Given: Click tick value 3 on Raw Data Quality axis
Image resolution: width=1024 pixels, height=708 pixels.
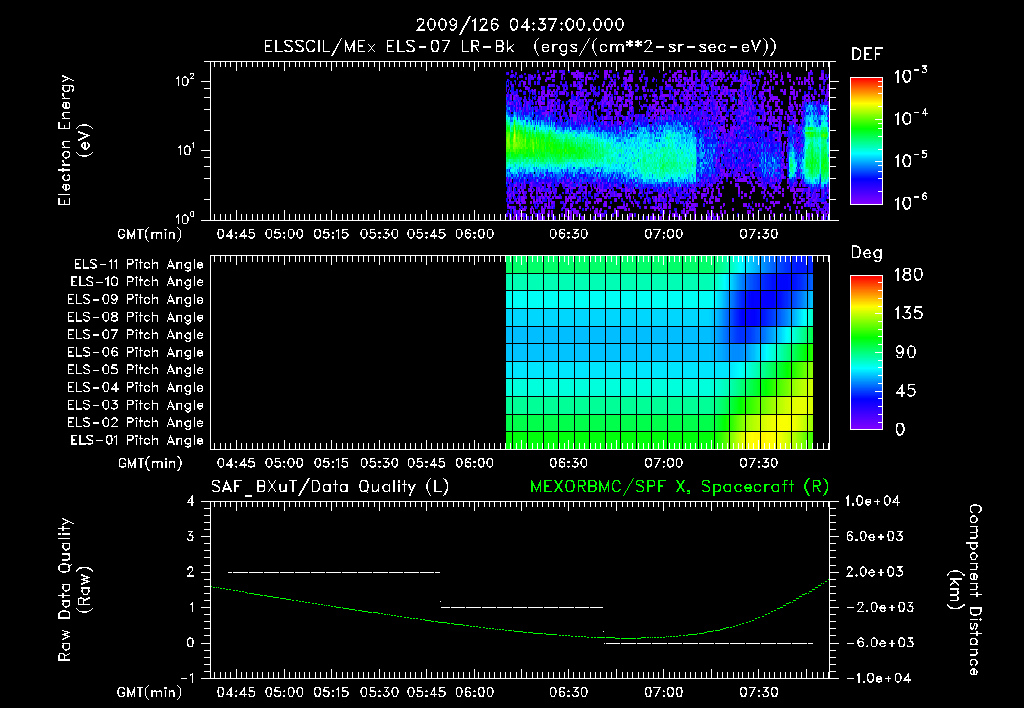Looking at the screenshot, I should click(x=191, y=536).
